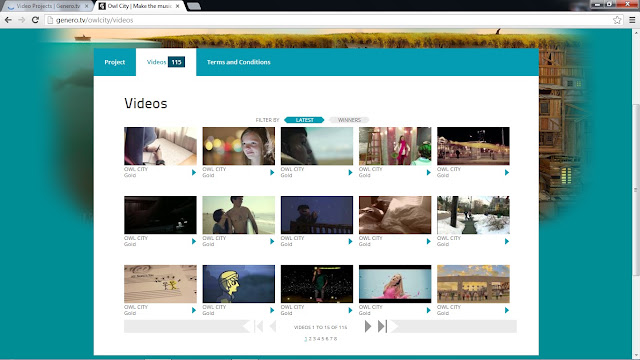Go back with the browser back arrow
This screenshot has height=360, width=640.
click(x=8, y=20)
